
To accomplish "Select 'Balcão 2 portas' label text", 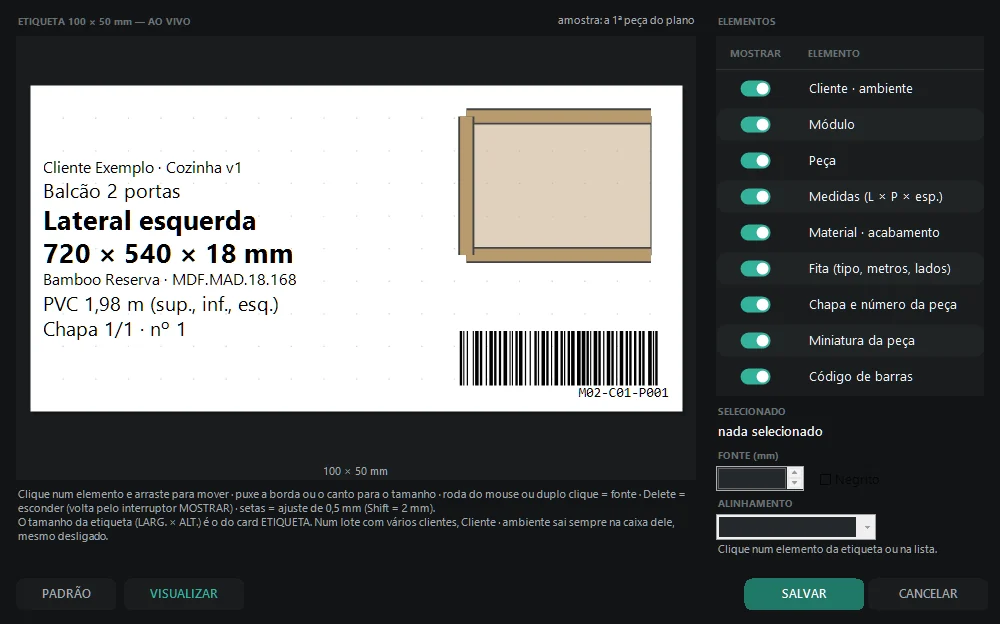I will pos(112,191).
